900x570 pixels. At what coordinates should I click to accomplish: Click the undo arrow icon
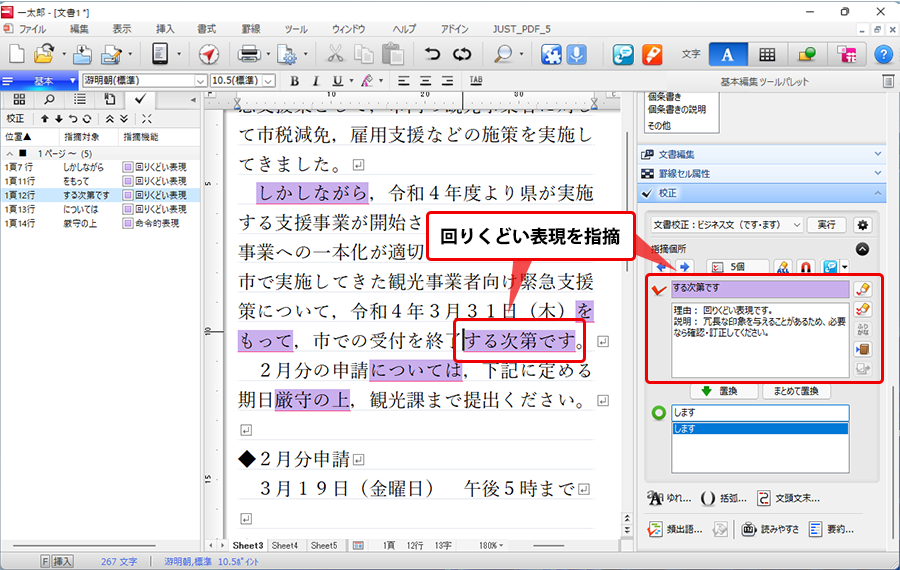click(432, 54)
